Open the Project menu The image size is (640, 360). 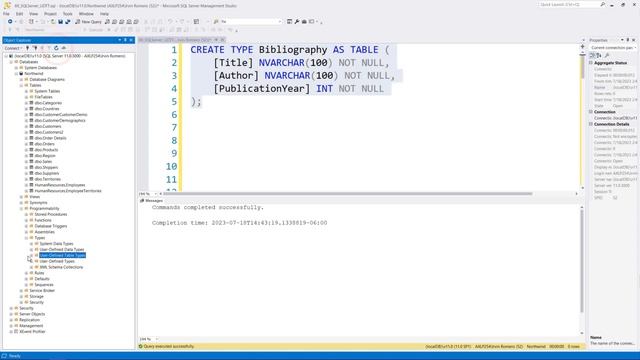(50, 14)
